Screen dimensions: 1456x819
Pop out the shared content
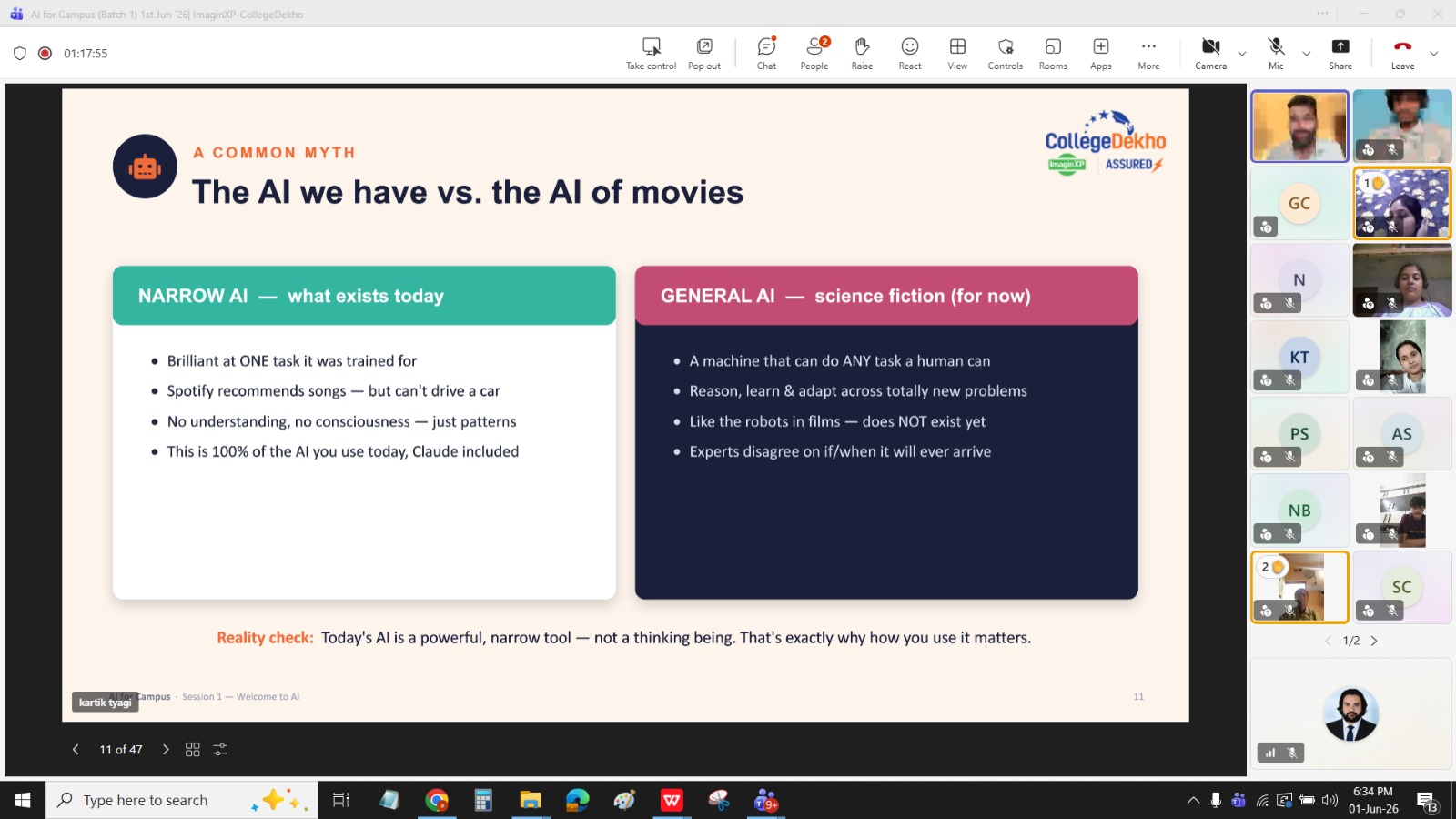704,54
